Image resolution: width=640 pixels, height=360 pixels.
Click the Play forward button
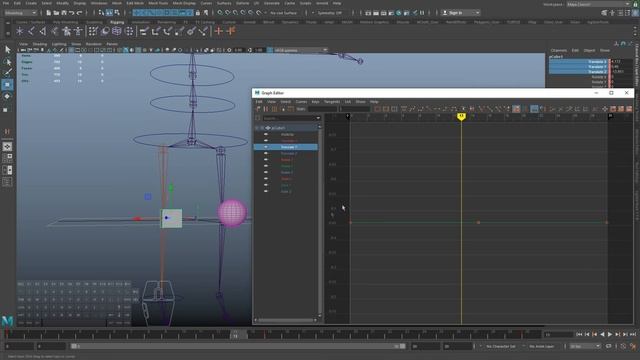pos(610,334)
